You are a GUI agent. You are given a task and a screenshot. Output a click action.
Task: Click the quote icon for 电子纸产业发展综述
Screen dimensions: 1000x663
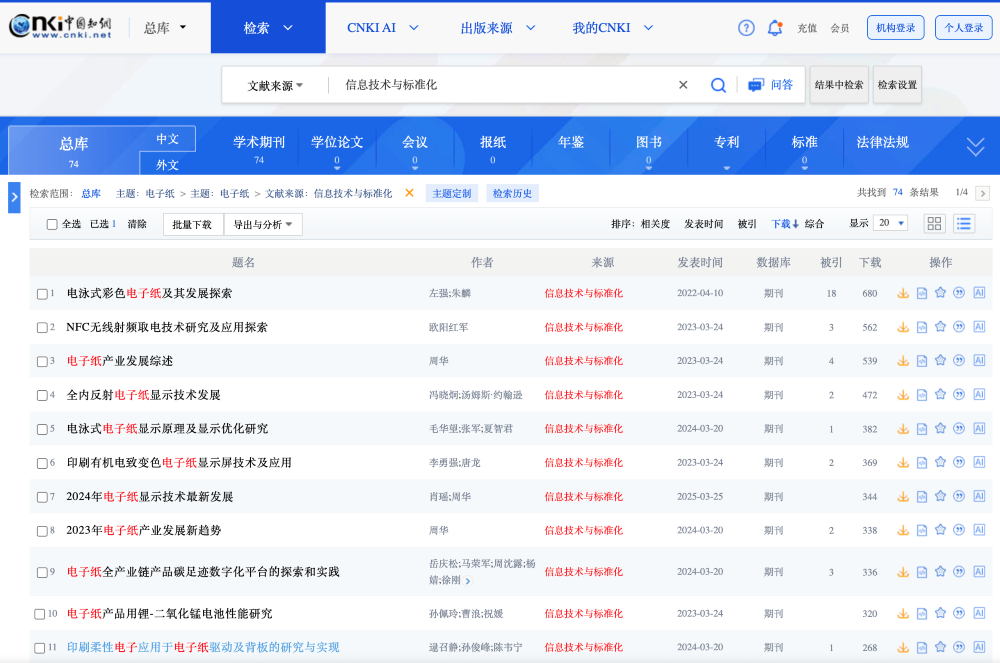click(x=959, y=361)
